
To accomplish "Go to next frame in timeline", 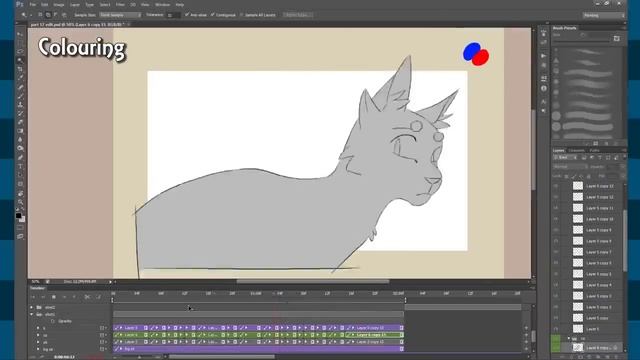I will [x=64, y=297].
